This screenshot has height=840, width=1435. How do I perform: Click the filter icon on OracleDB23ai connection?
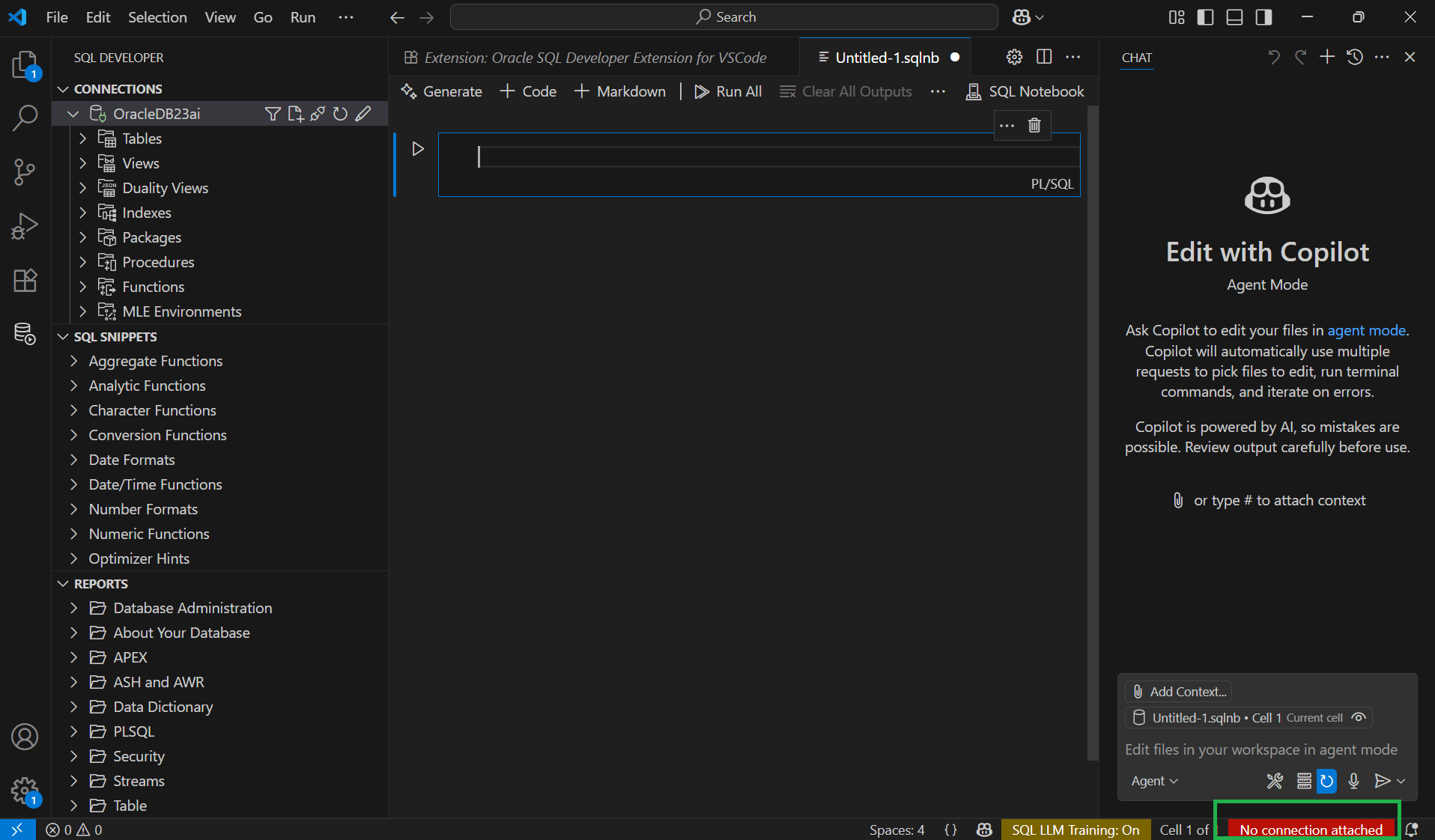[x=273, y=114]
